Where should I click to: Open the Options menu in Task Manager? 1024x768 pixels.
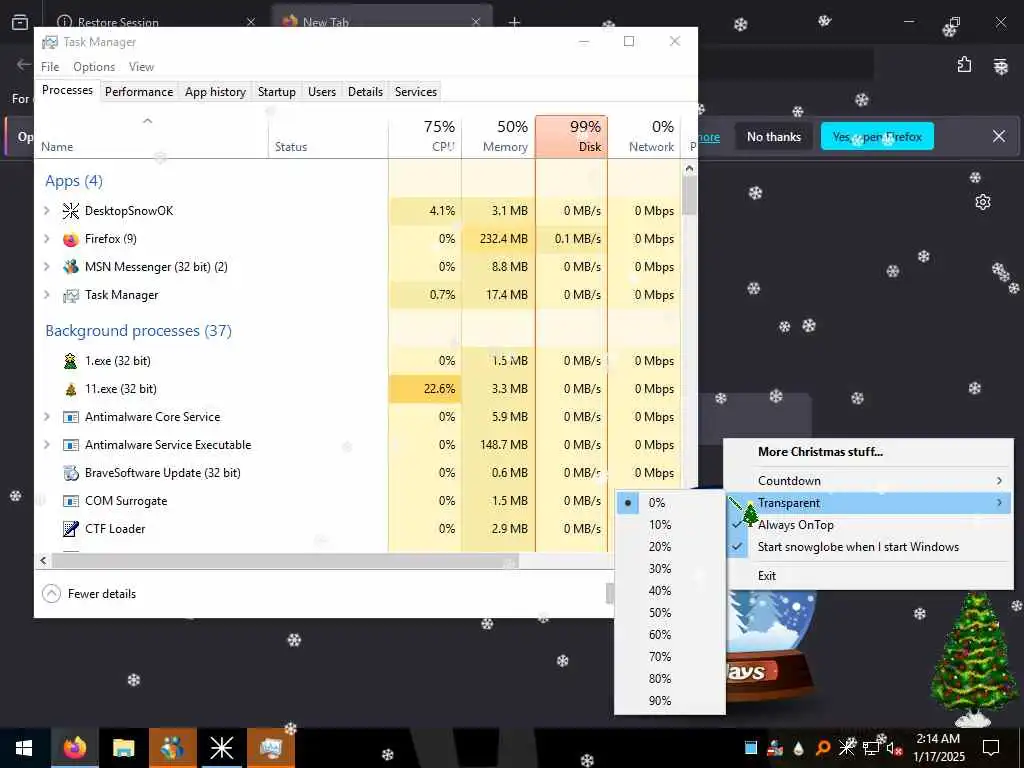(94, 67)
